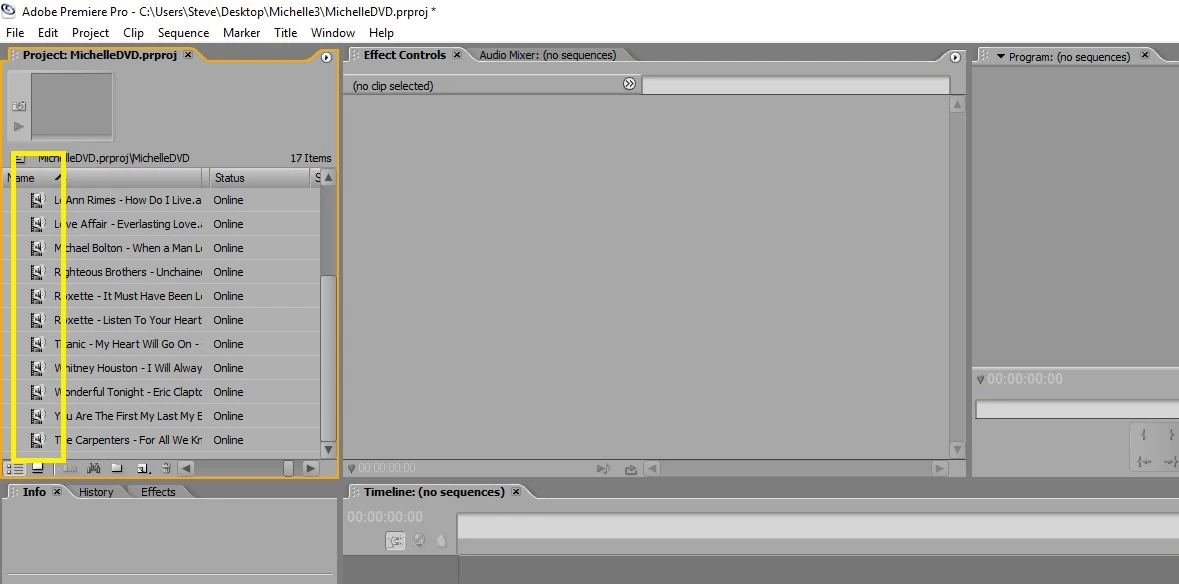
Task: Click the Set In Point brace icon
Action: (1143, 435)
